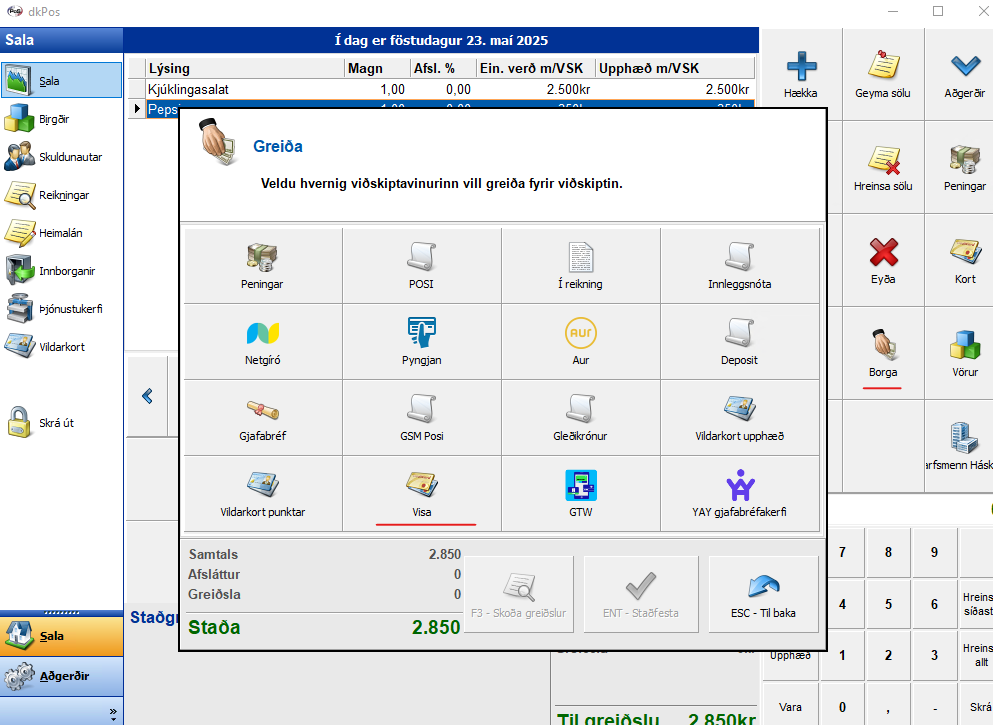Image resolution: width=993 pixels, height=725 pixels.
Task: Open Reikningar in sidebar menu
Action: coord(60,195)
